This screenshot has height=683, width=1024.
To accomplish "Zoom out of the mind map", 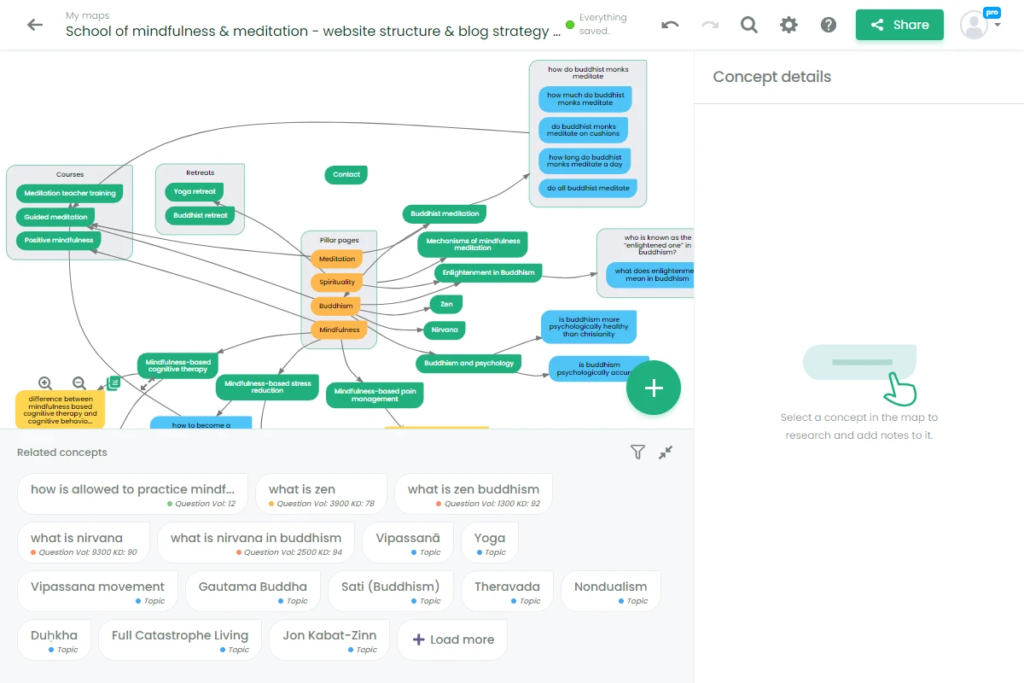I will [78, 382].
